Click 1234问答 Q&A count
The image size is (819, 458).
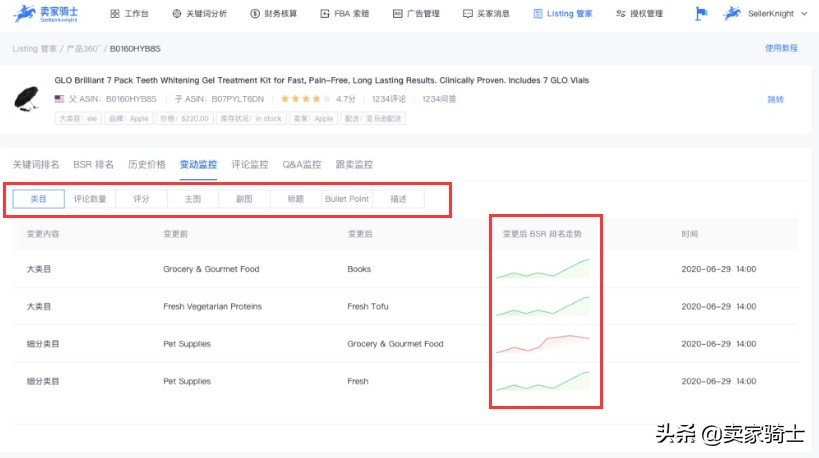tap(439, 99)
